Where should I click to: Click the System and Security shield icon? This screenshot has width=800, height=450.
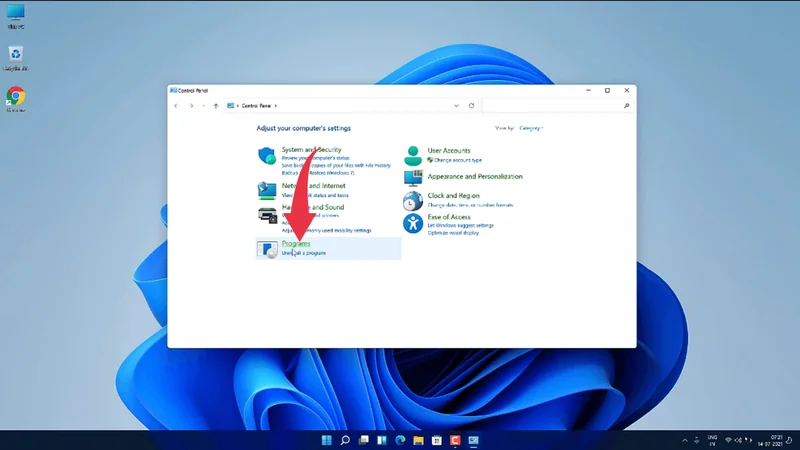coord(267,156)
